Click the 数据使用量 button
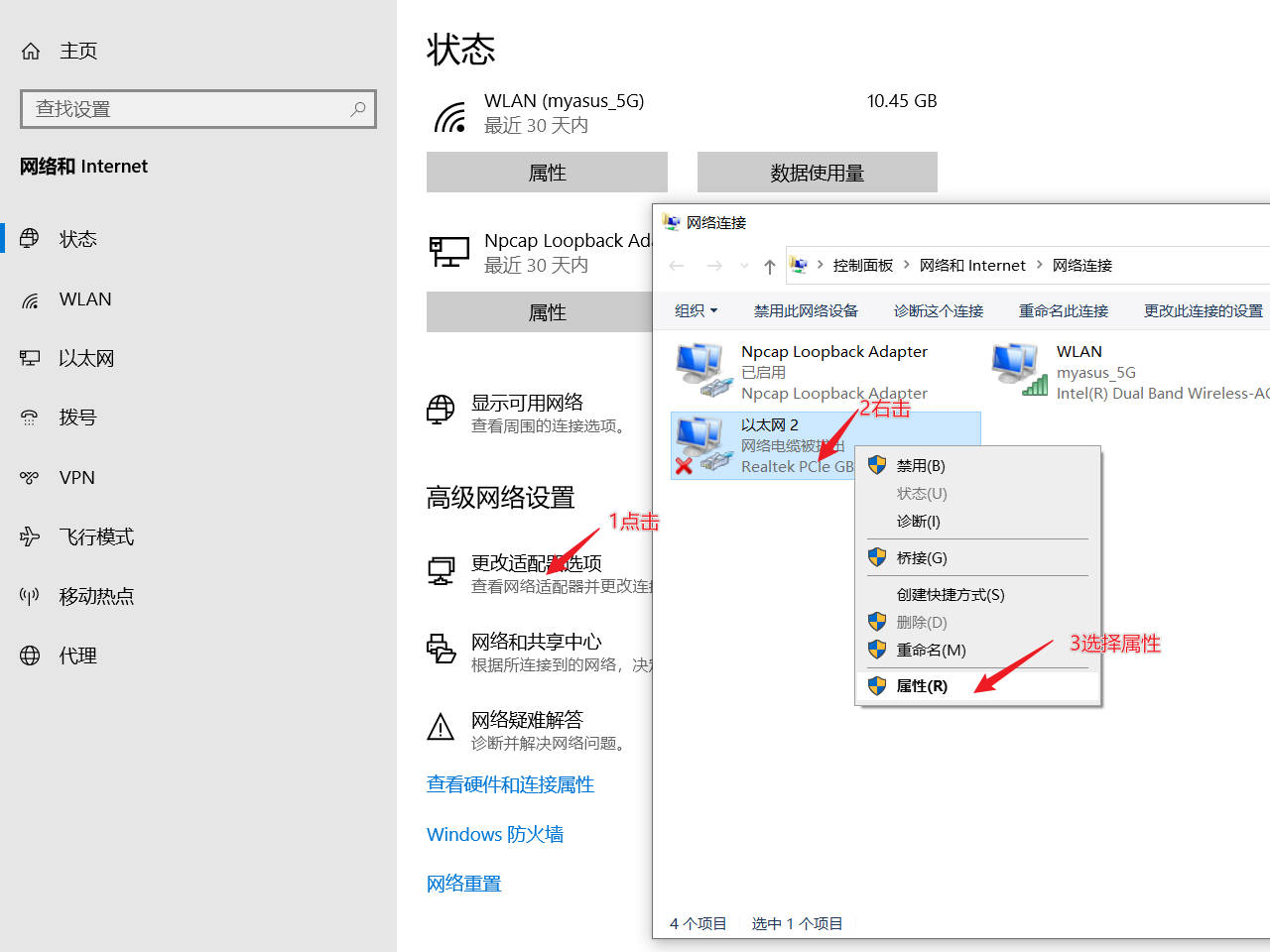This screenshot has height=952, width=1270. [x=817, y=172]
